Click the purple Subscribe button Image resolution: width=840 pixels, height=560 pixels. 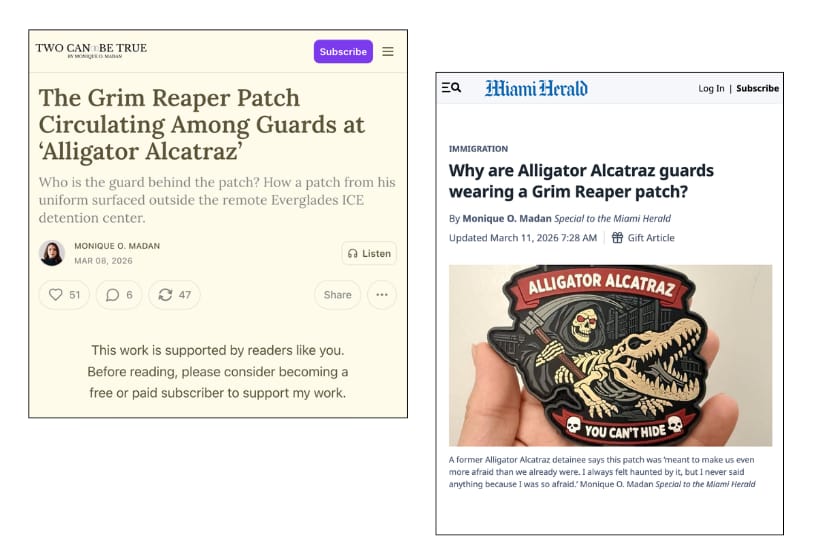click(x=343, y=51)
